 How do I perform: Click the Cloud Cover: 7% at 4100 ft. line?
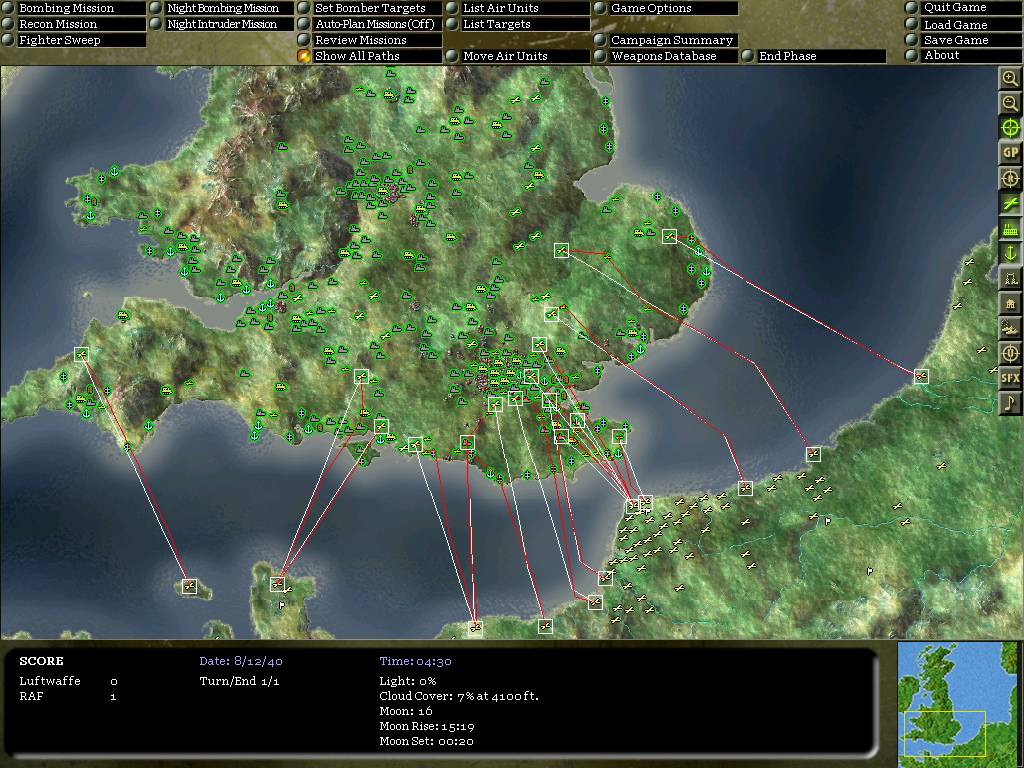click(459, 696)
